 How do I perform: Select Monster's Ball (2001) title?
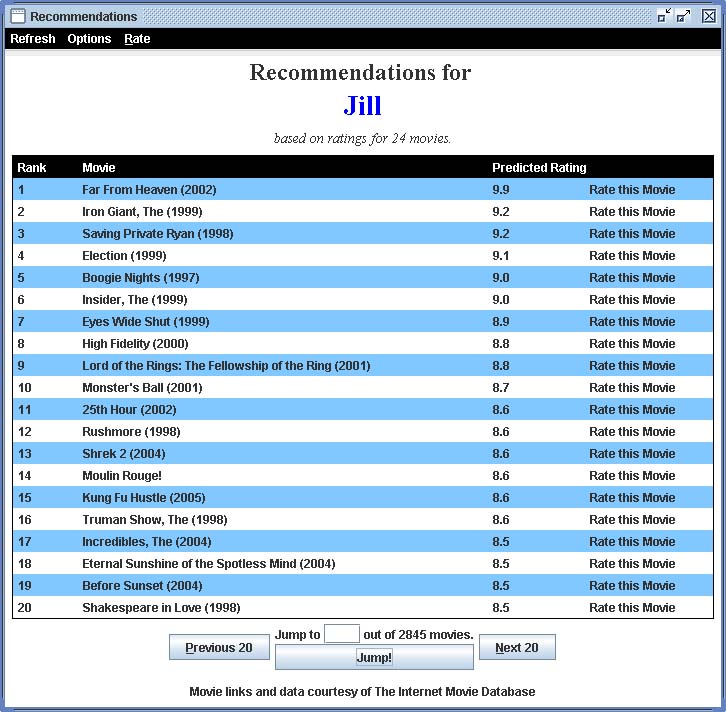click(x=142, y=387)
